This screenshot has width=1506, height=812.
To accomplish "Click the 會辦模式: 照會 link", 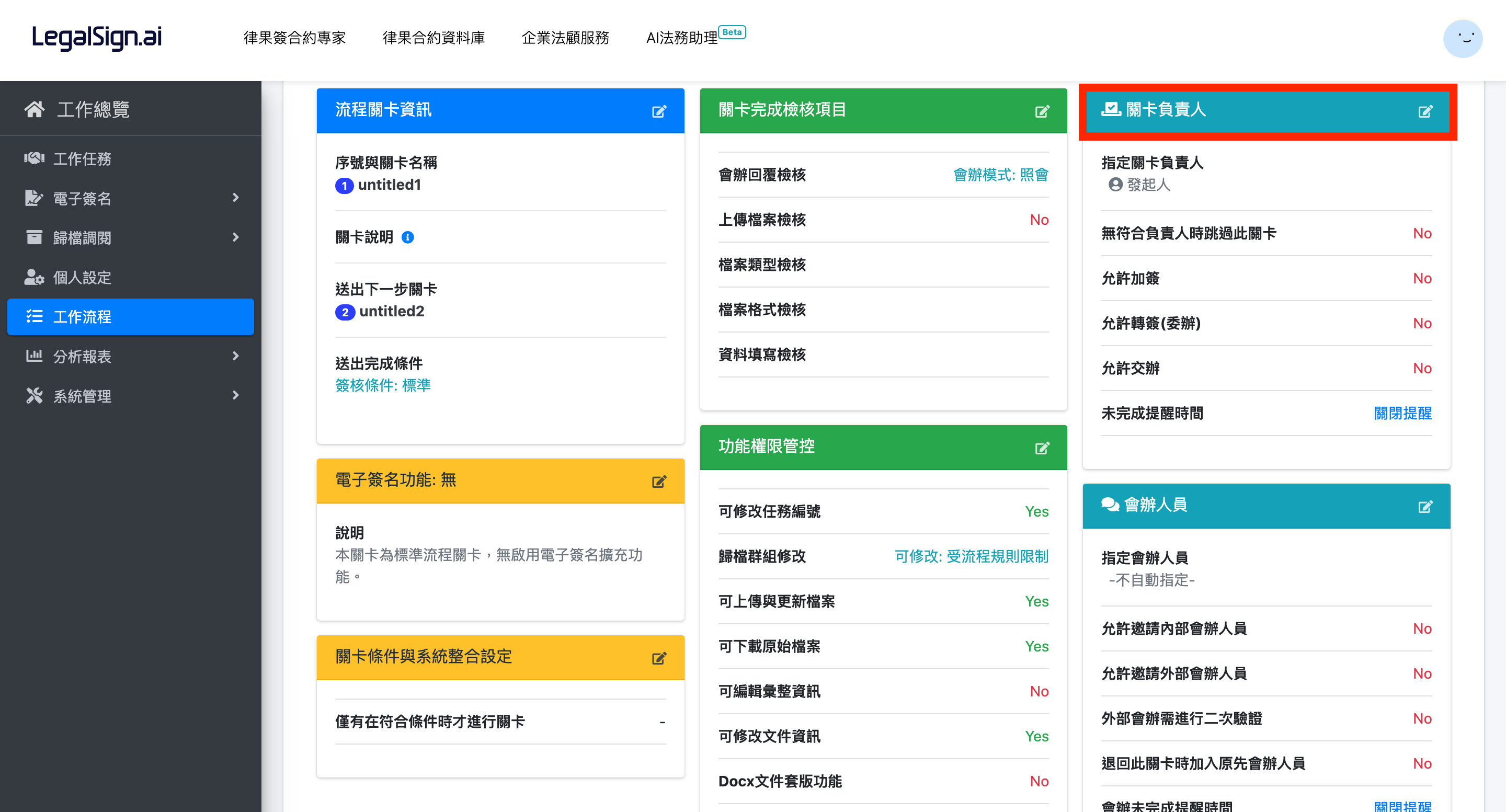I will (1001, 175).
